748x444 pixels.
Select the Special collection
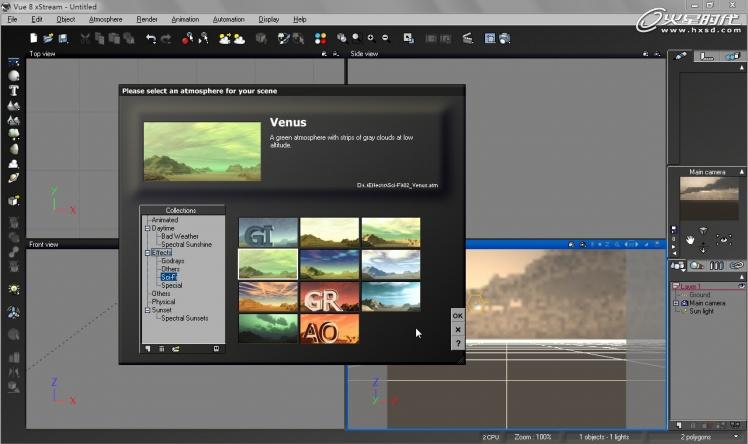[172, 285]
